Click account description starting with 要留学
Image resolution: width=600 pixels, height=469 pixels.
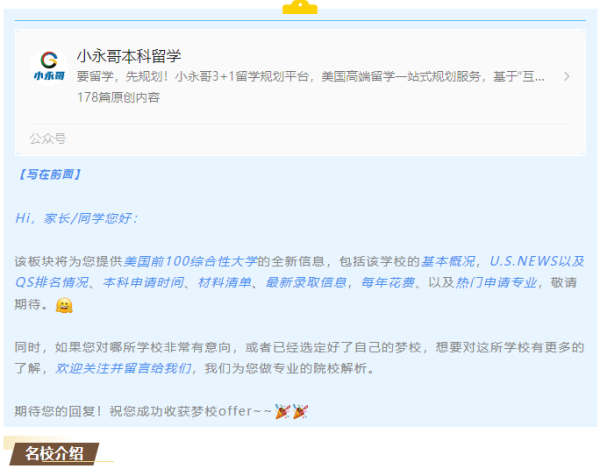point(310,77)
